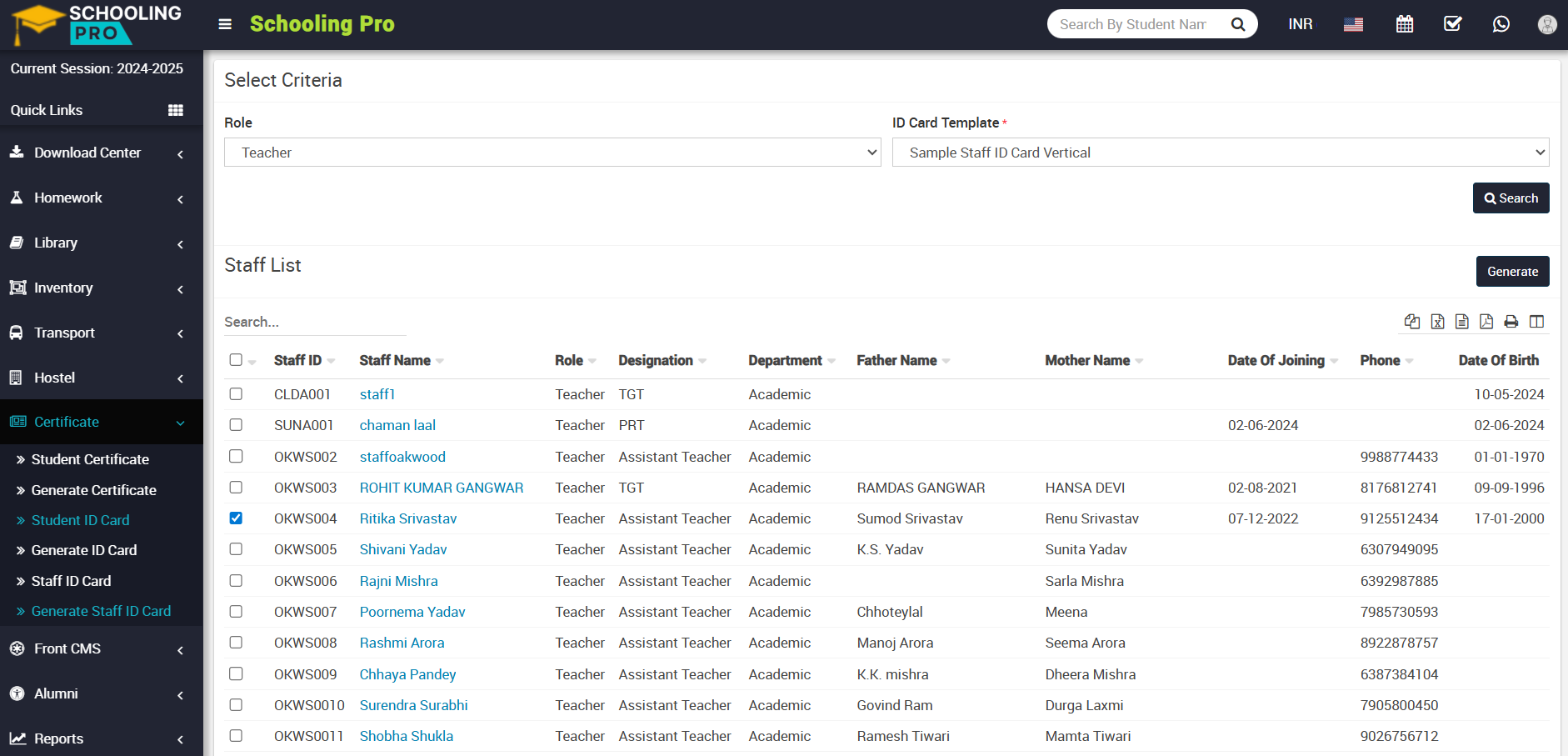Click the Alumni sidebar icon

pos(17,693)
